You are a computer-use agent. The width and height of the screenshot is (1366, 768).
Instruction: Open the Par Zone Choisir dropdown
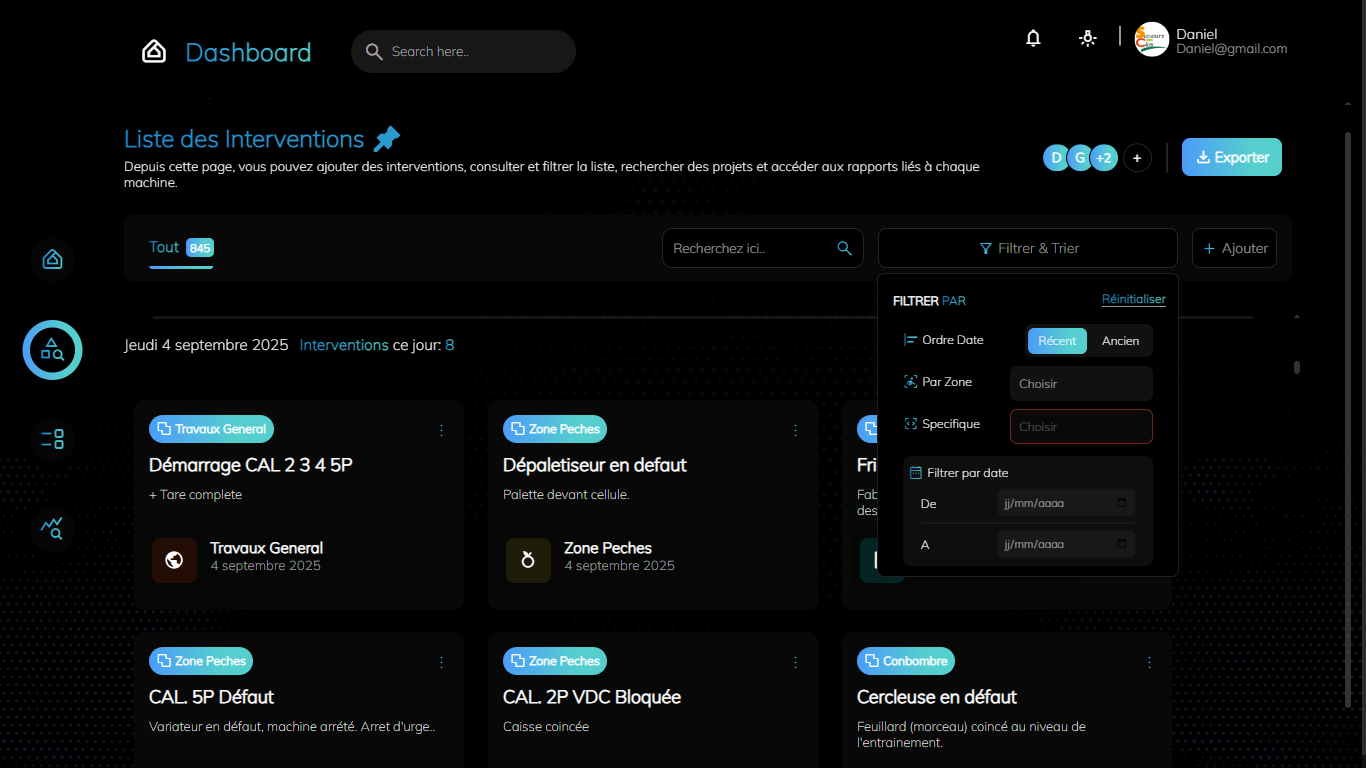(1080, 384)
